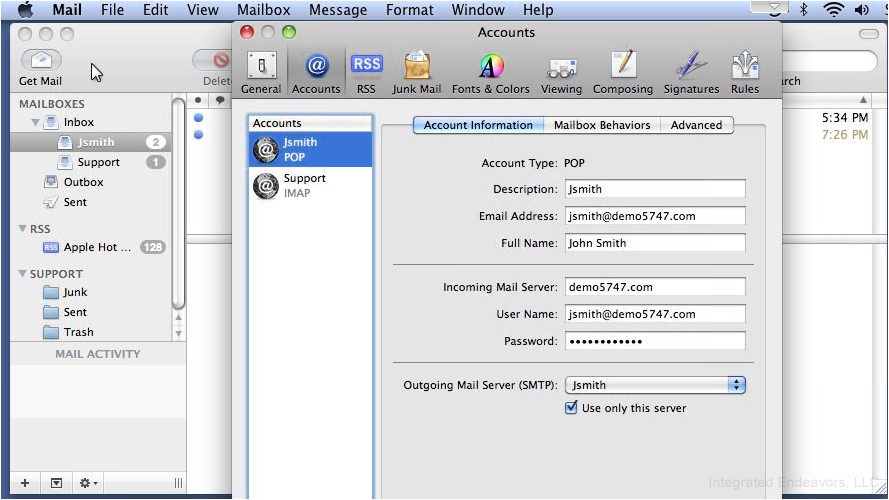Click the Full Name field
This screenshot has height=500, width=889.
click(x=655, y=243)
